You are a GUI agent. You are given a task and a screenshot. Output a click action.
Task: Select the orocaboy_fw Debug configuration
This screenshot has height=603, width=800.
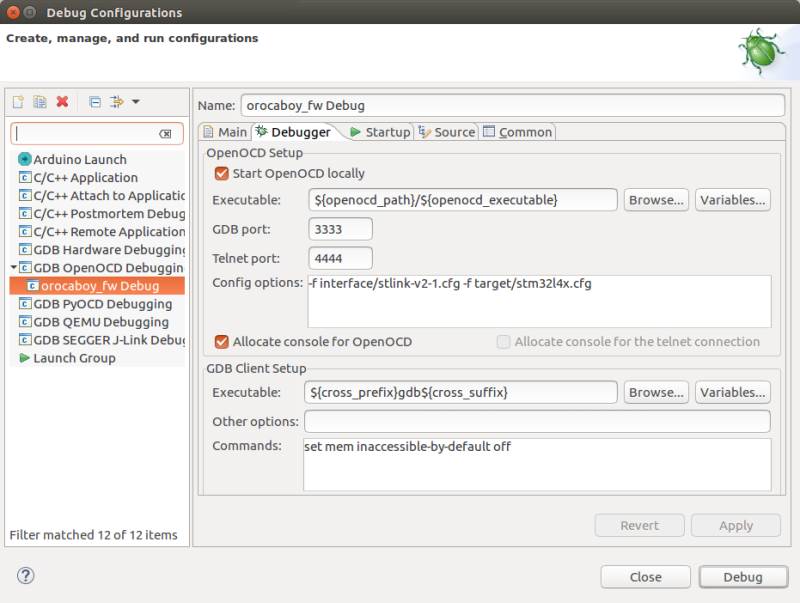(x=97, y=286)
